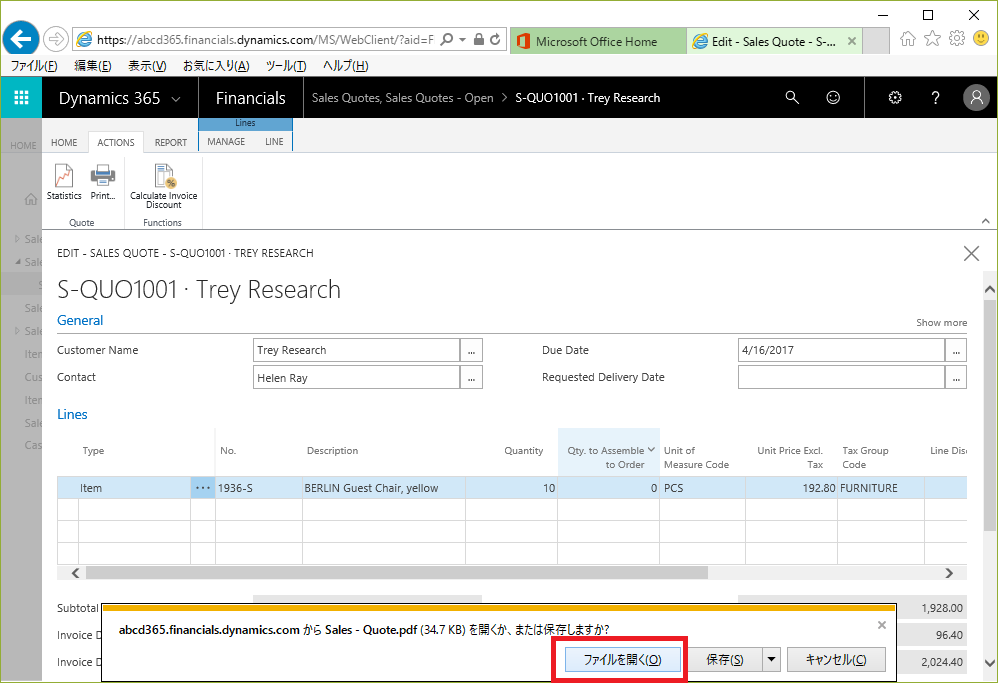The height and width of the screenshot is (683, 998).
Task: Open the settings gear in Dynamics header
Action: 895,97
